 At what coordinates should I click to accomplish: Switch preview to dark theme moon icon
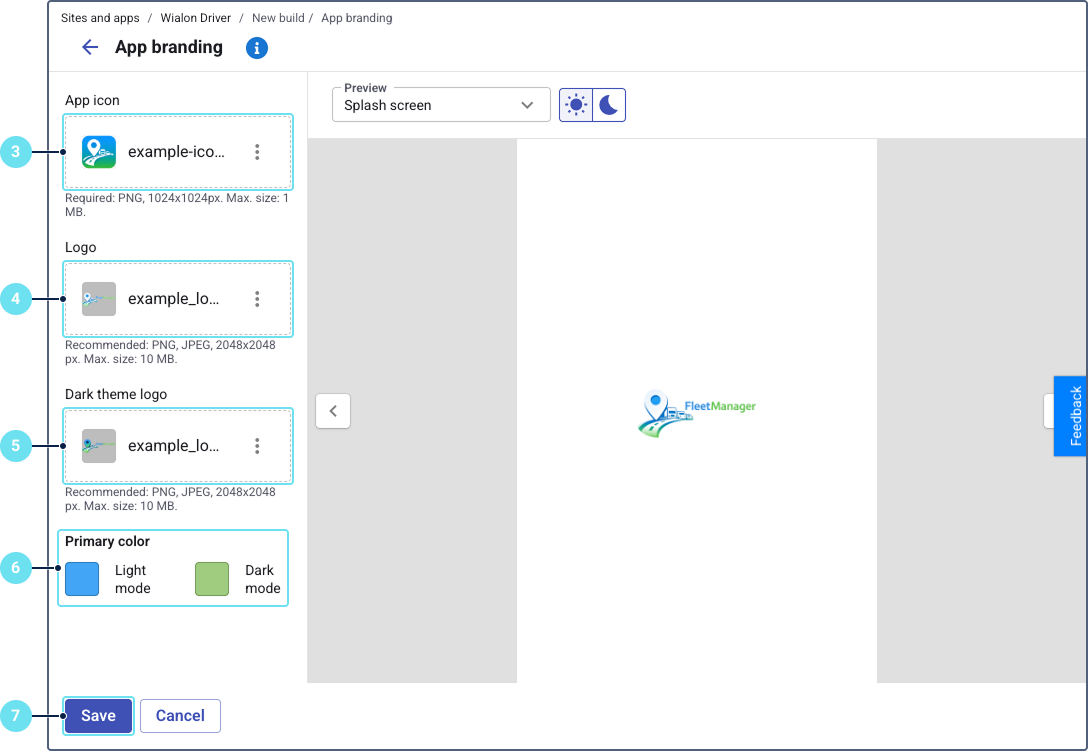(x=609, y=105)
